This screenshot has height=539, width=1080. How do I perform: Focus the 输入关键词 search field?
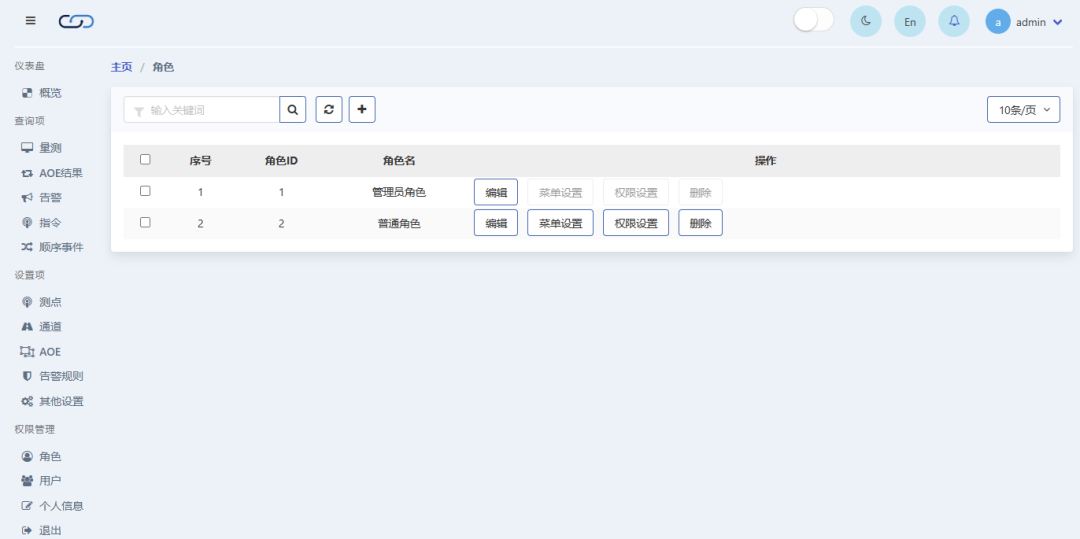202,109
